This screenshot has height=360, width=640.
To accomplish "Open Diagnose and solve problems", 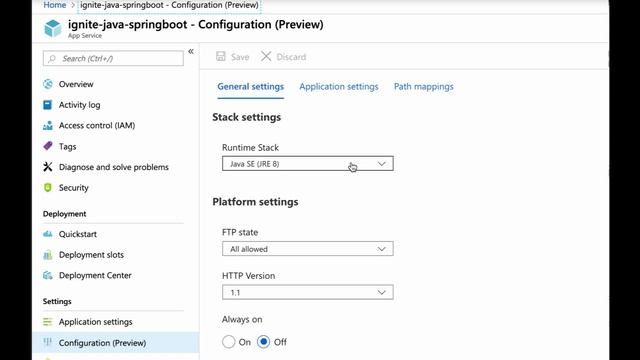I will tap(113, 167).
